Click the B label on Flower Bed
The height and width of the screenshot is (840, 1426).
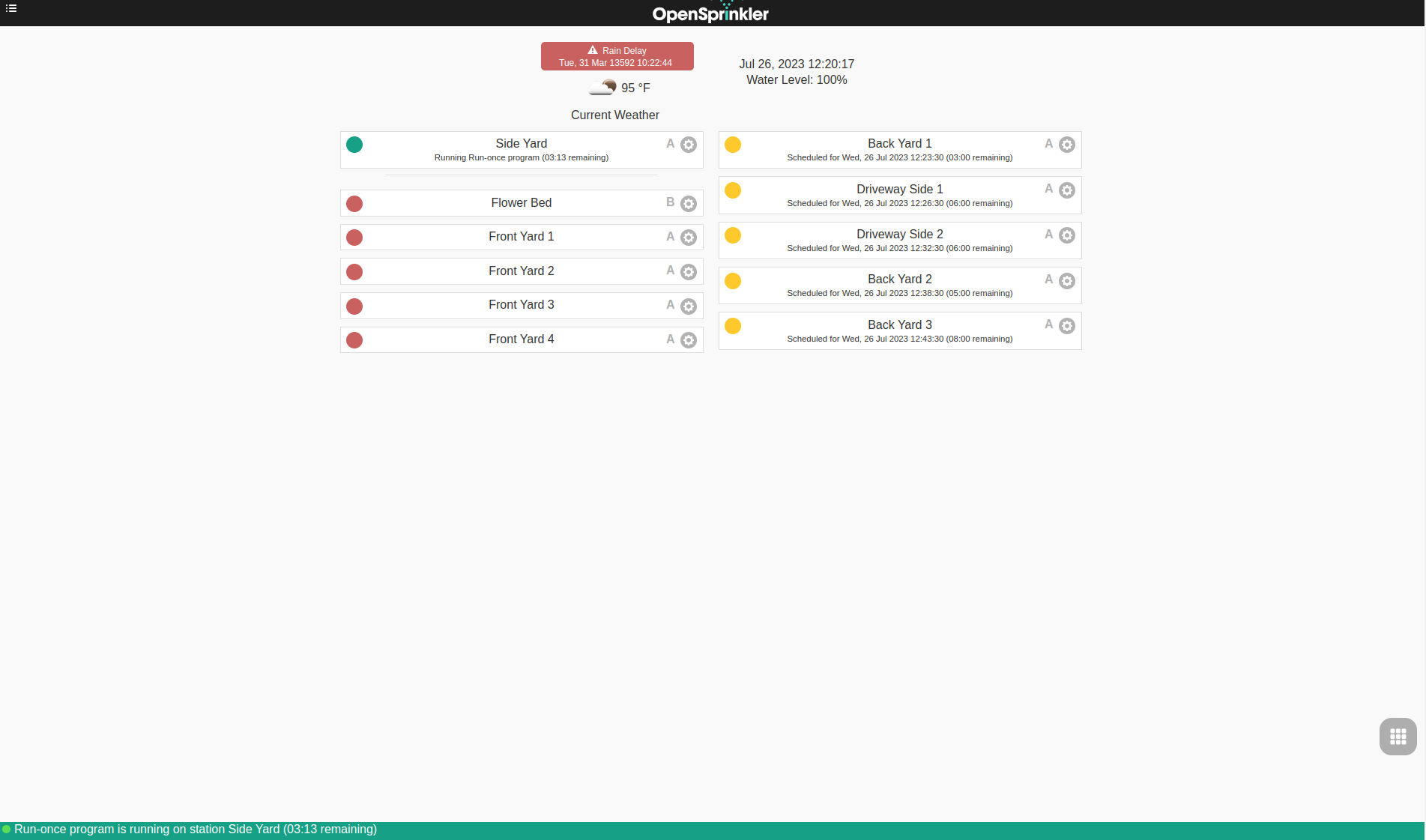click(670, 202)
